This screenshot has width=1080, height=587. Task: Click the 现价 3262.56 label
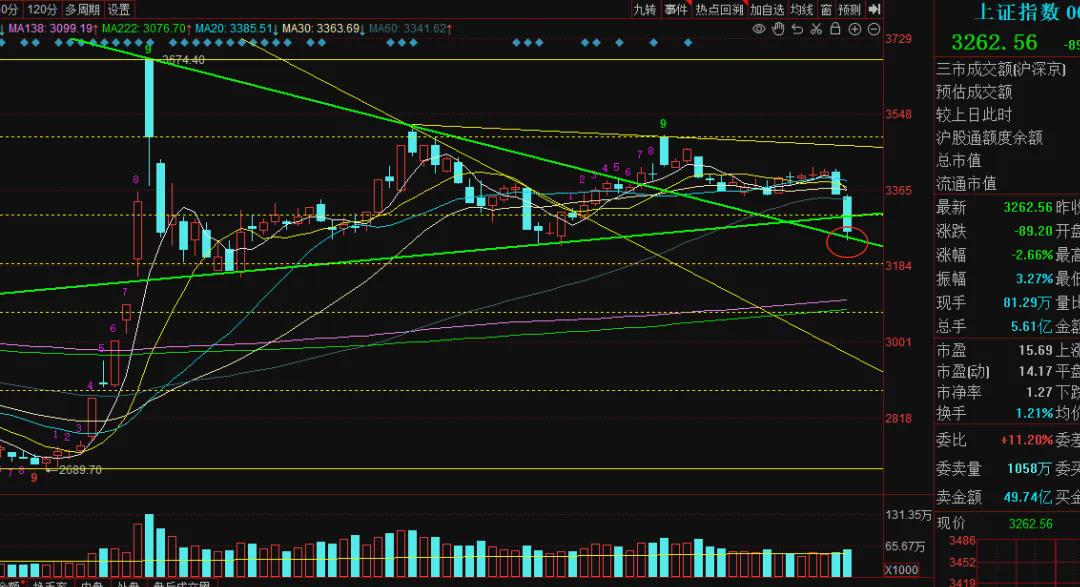1030,524
